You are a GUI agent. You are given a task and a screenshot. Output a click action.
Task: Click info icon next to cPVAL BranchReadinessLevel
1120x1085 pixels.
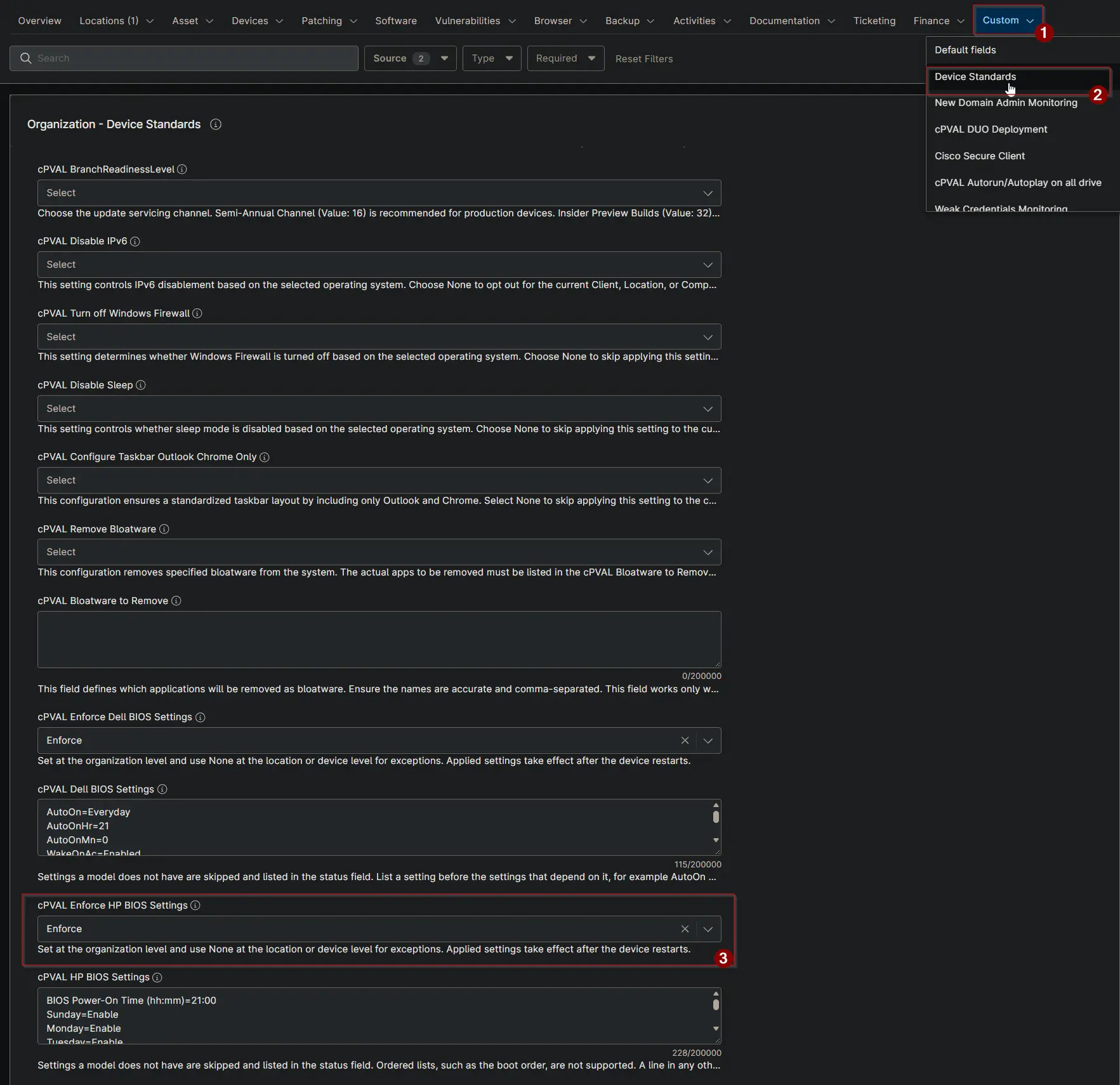pos(182,169)
